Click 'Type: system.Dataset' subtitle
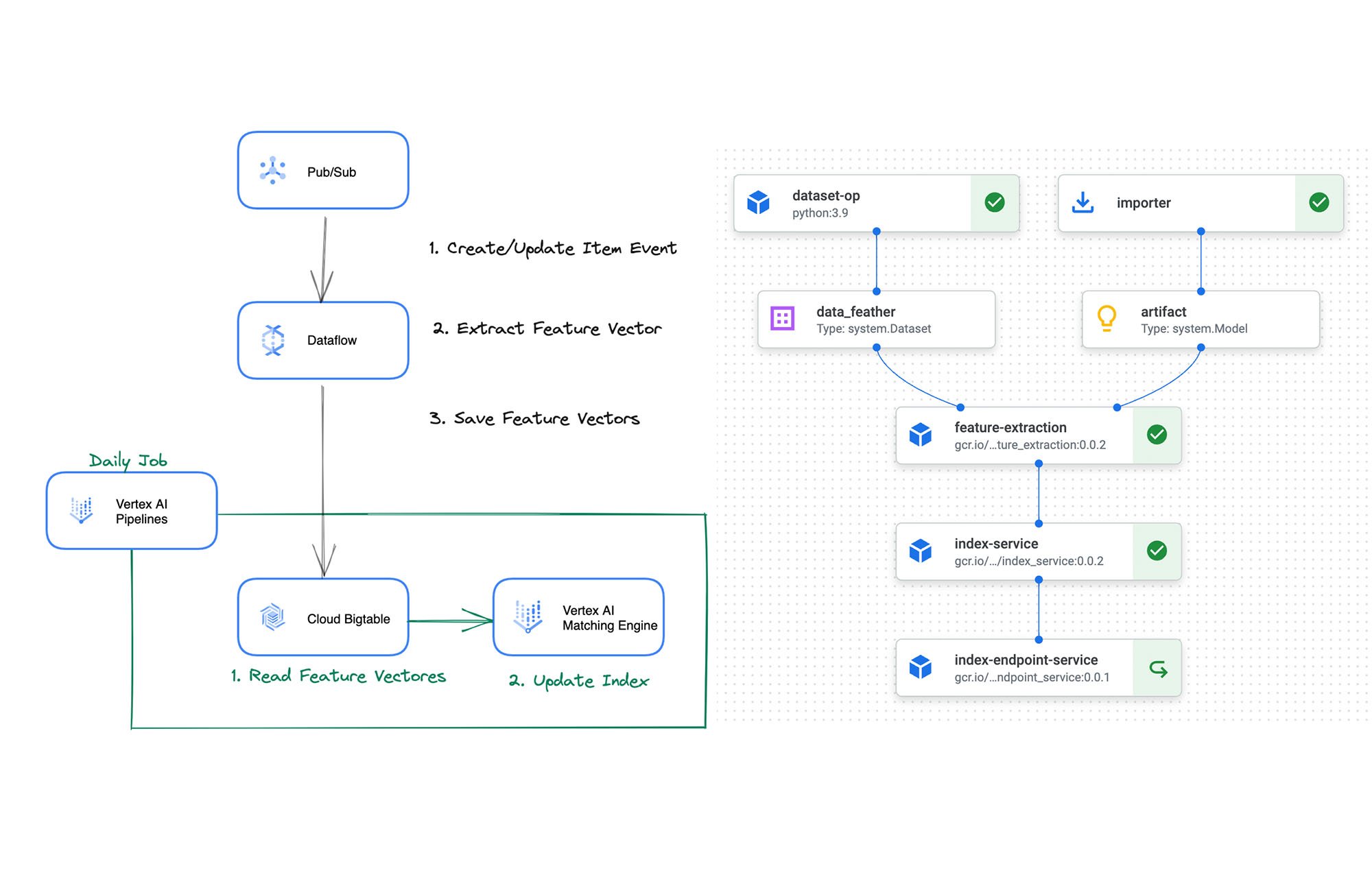 (873, 329)
